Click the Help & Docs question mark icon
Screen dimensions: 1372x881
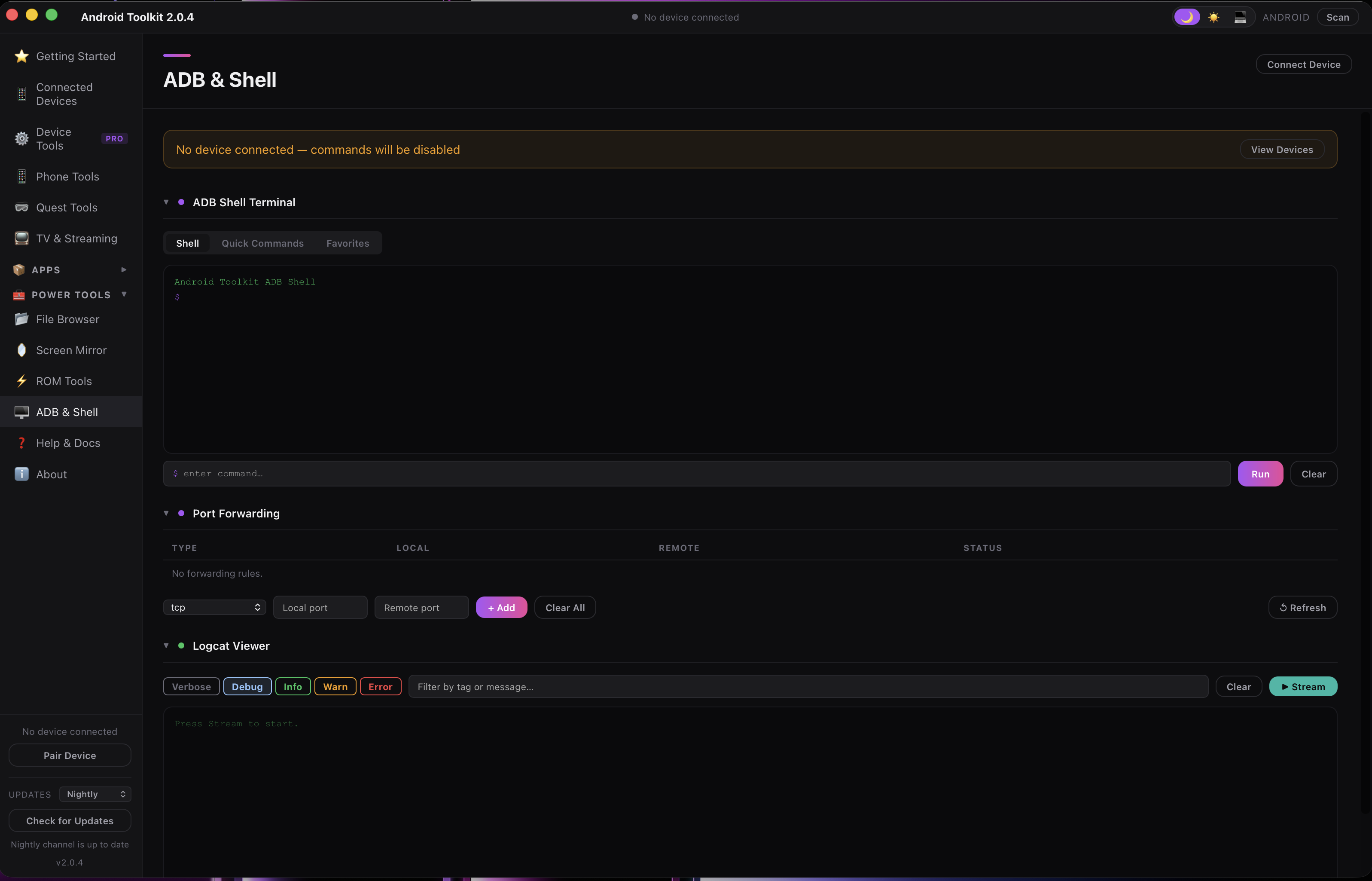point(22,444)
